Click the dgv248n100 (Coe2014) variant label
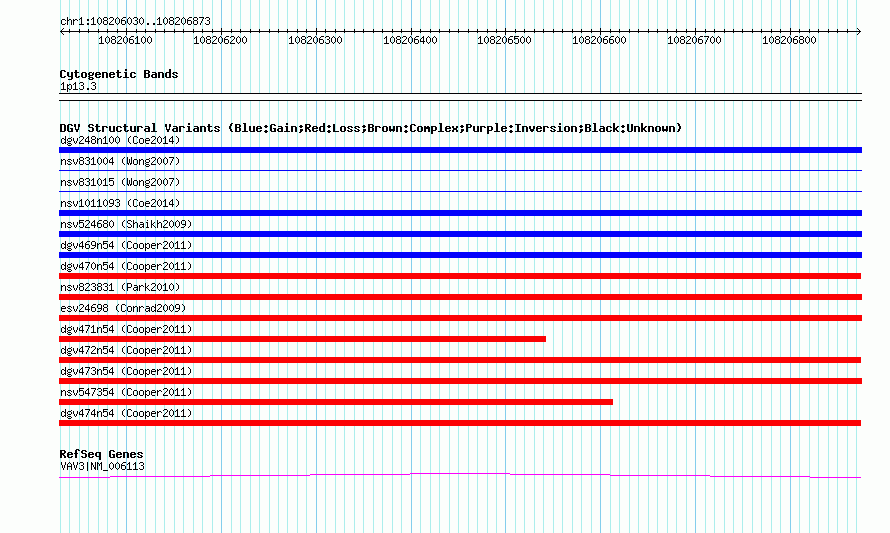The image size is (890, 533). point(120,140)
